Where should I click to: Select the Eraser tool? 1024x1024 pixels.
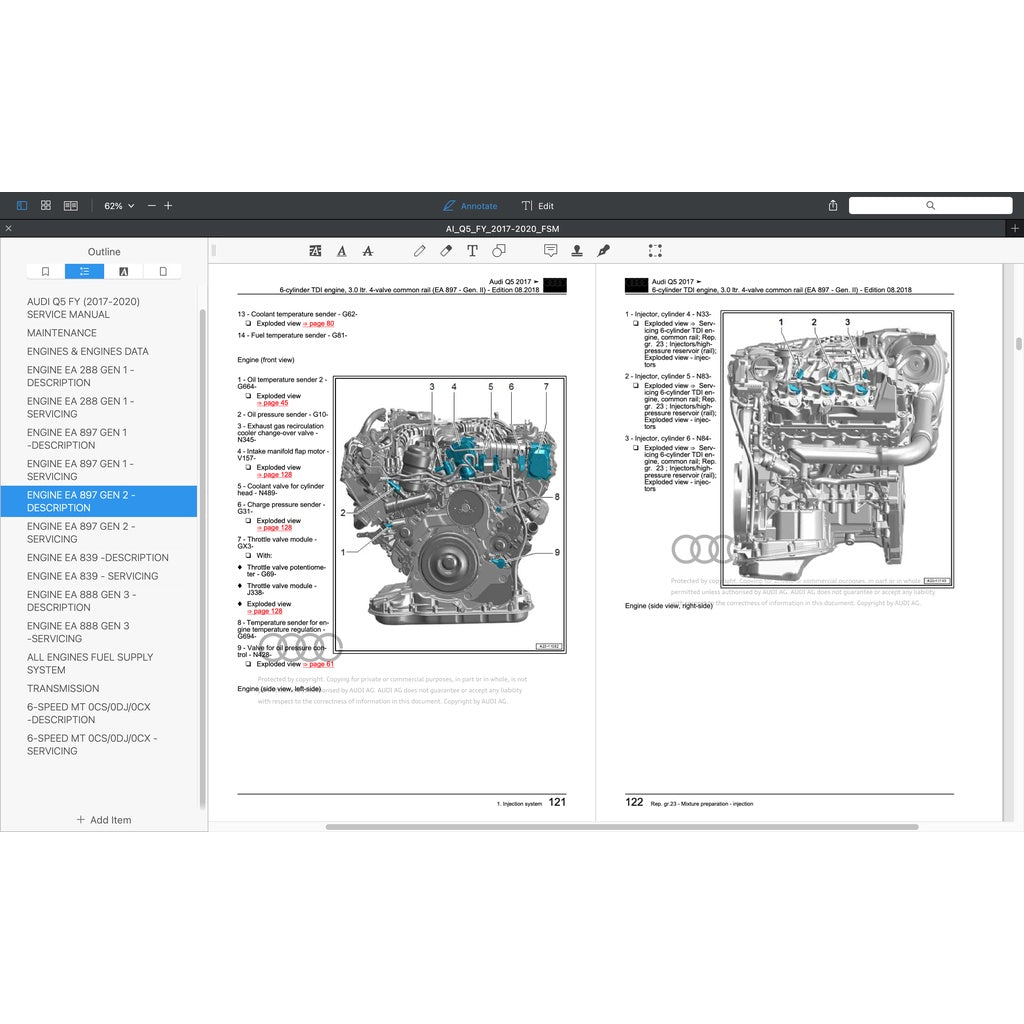point(445,250)
